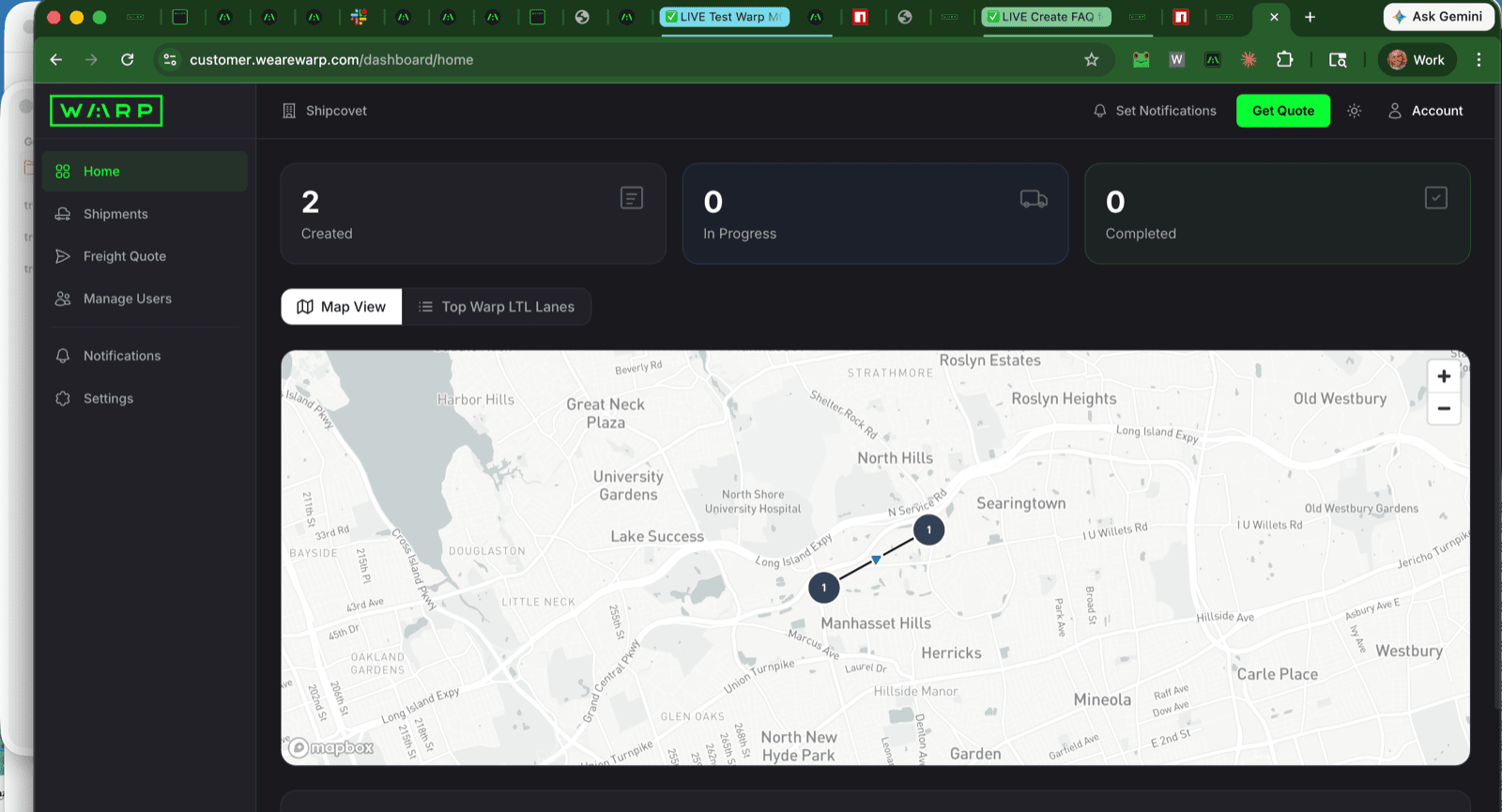Image resolution: width=1502 pixels, height=812 pixels.
Task: Click the Ask Gemini button
Action: point(1438,17)
